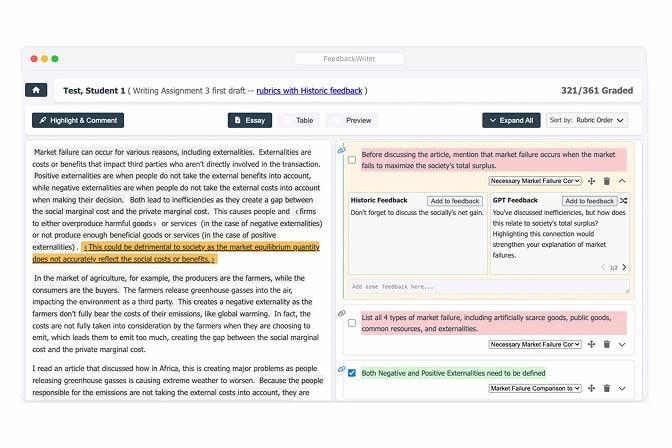Screen dimensions: 672x448
Task: Expand the 'Both Negative and Positive' rubric
Action: [622, 389]
